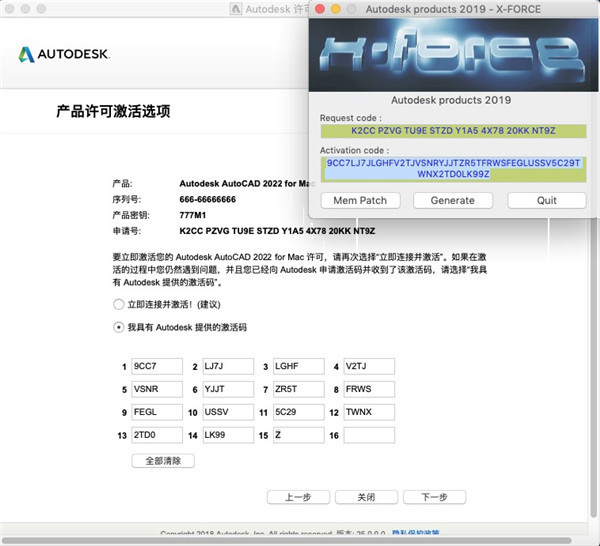Click activation field 9 containing FEGL
This screenshot has width=600, height=546.
click(x=157, y=412)
